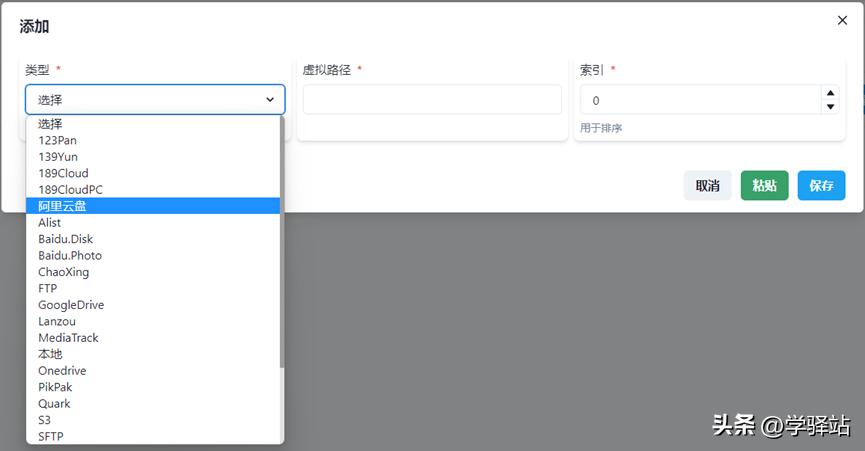Select 139Yun storage type
Screen dimensions: 865x451
click(153, 157)
